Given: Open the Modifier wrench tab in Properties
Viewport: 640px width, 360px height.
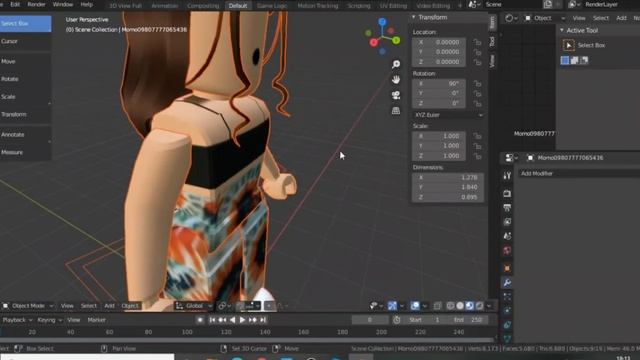Looking at the screenshot, I should (x=507, y=282).
